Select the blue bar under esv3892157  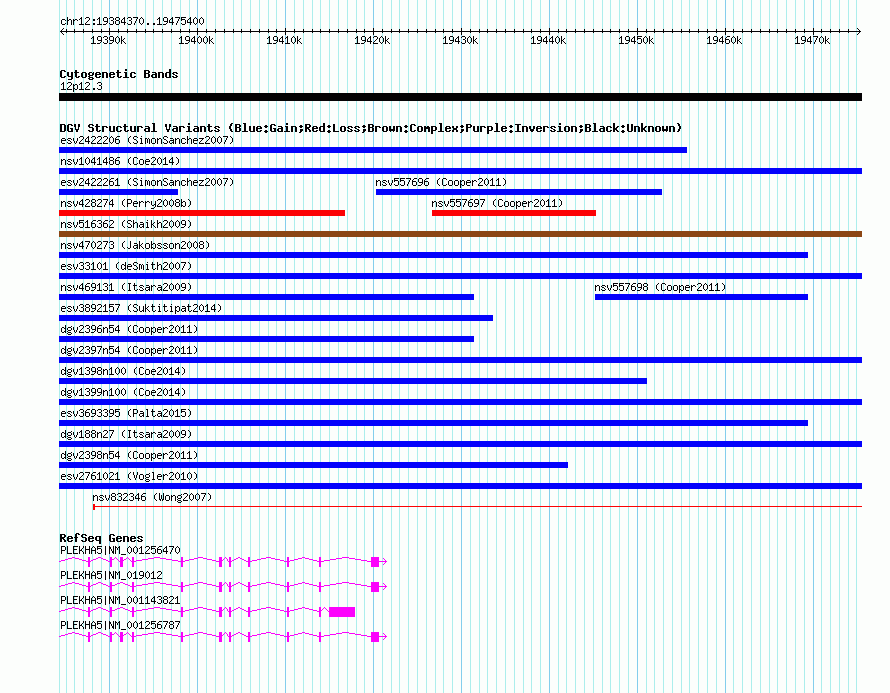pos(276,318)
